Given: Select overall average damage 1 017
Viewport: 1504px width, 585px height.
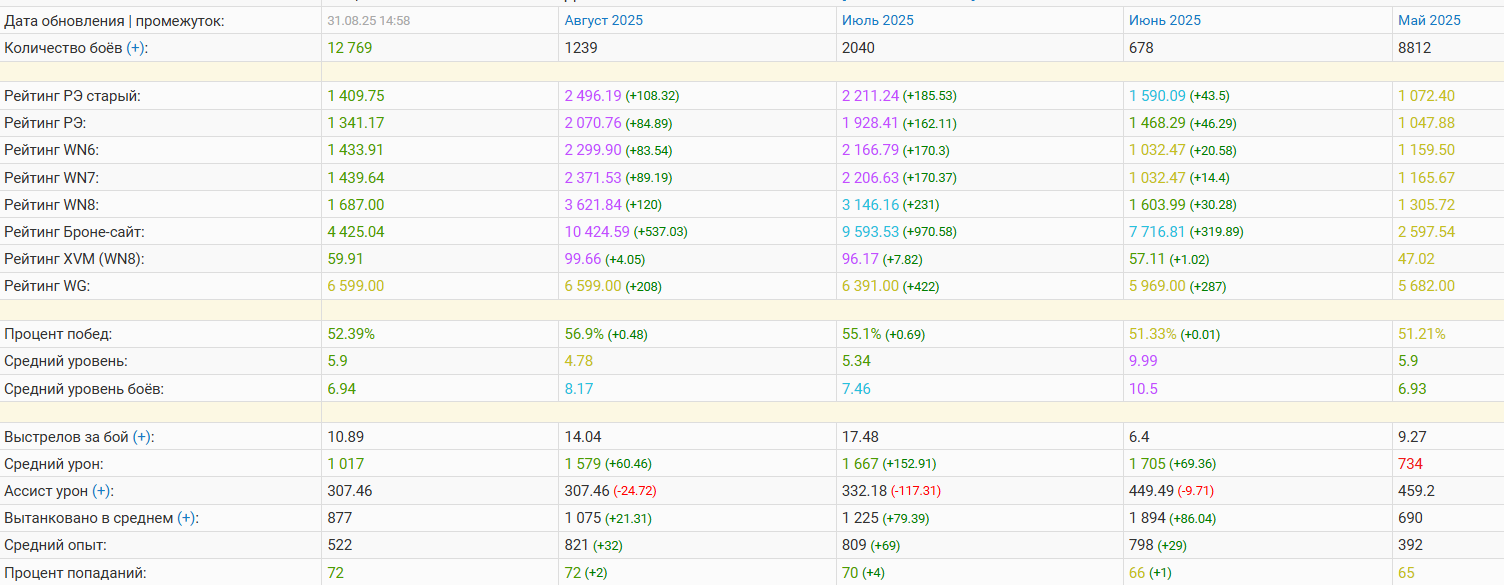Looking at the screenshot, I should pyautogui.click(x=346, y=464).
